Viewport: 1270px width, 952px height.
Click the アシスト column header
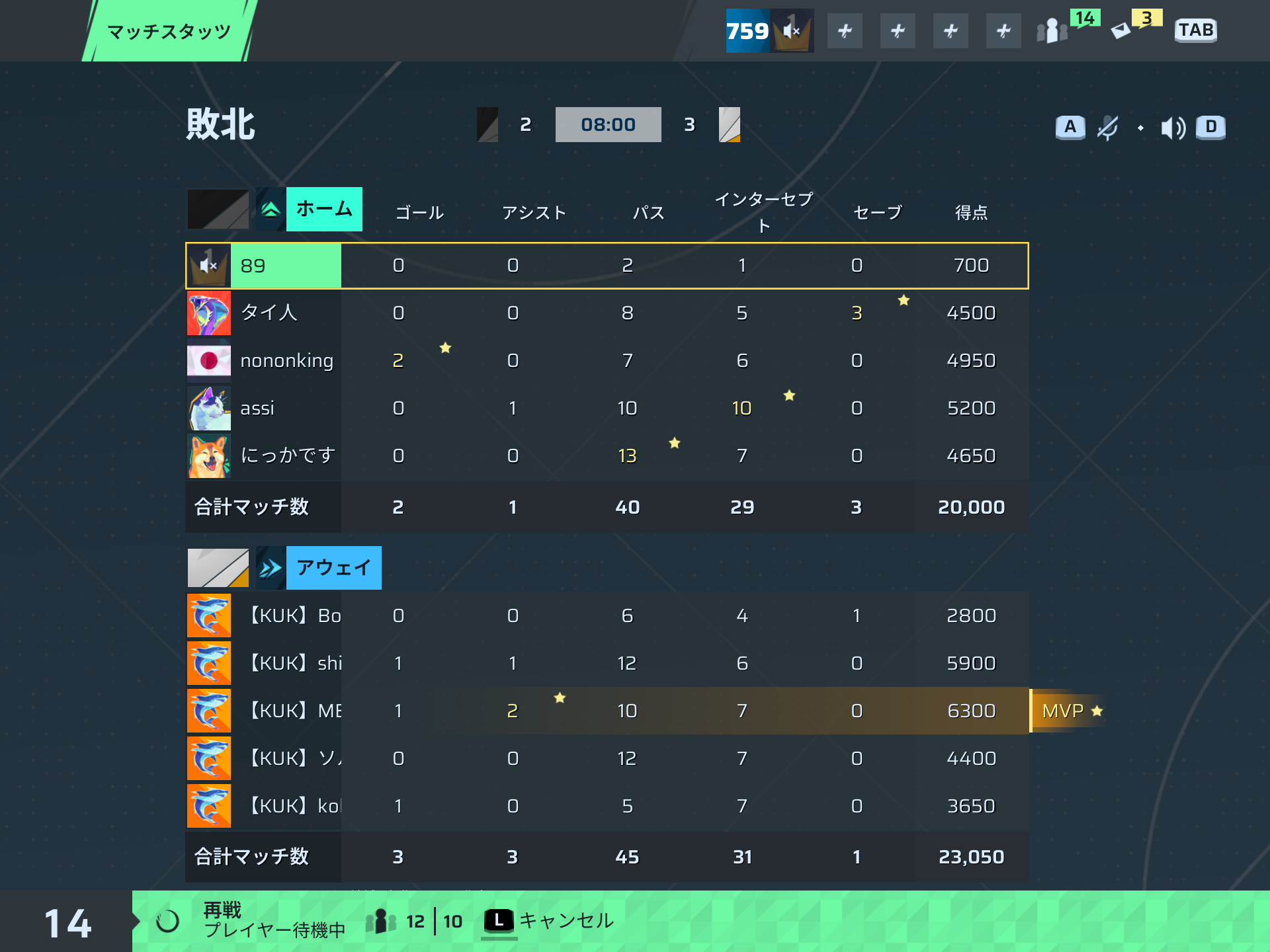[x=534, y=213]
